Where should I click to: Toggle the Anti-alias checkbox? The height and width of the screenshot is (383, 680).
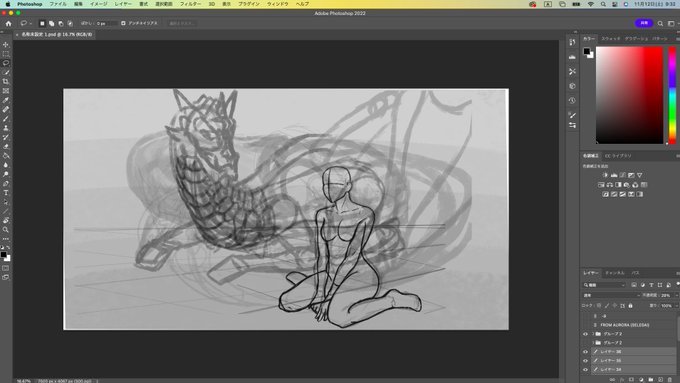tap(123, 23)
